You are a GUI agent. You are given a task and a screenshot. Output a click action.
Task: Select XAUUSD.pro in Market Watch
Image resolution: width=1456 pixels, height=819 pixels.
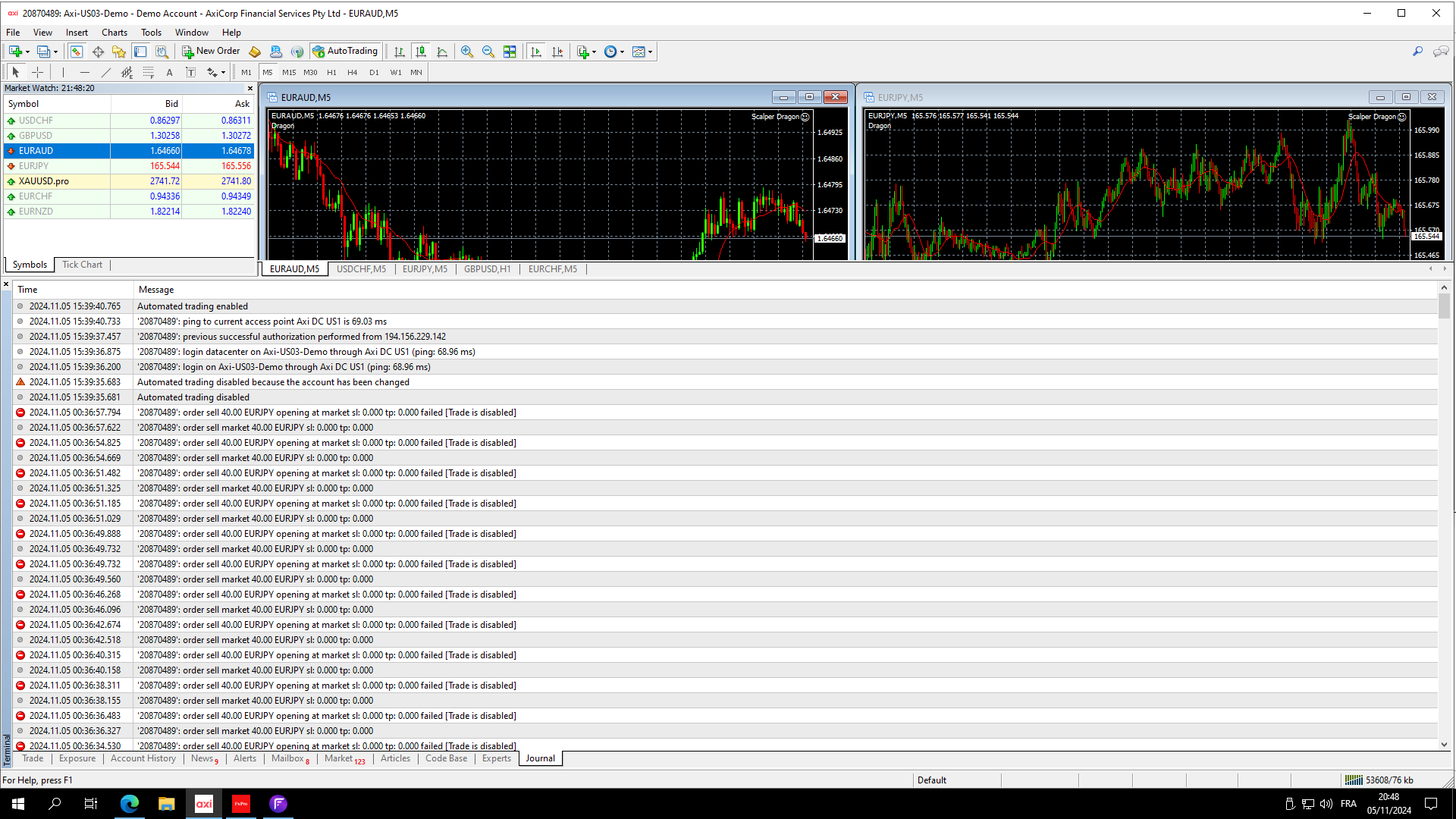point(129,181)
